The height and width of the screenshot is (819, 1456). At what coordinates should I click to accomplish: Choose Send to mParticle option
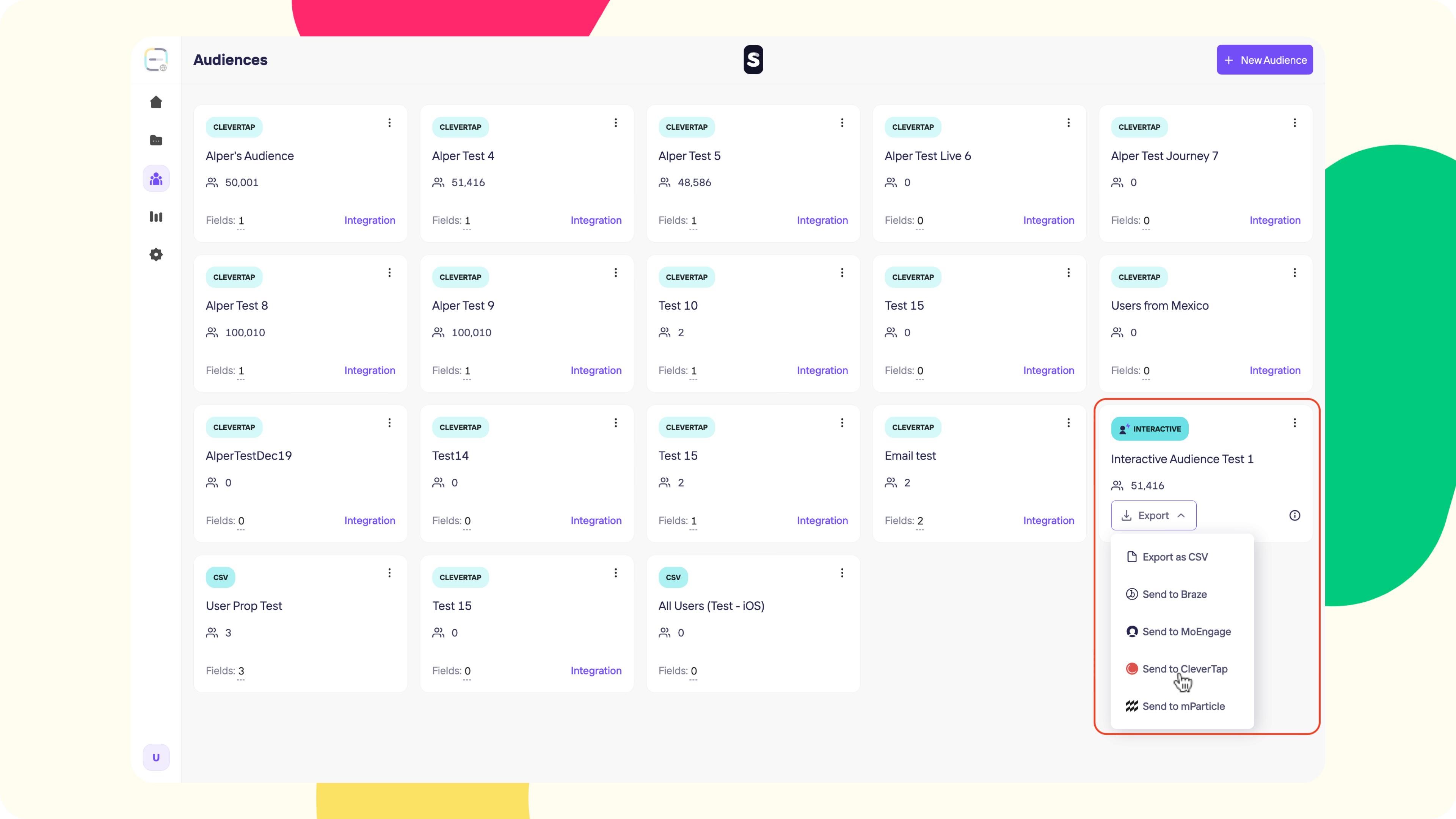click(1183, 706)
